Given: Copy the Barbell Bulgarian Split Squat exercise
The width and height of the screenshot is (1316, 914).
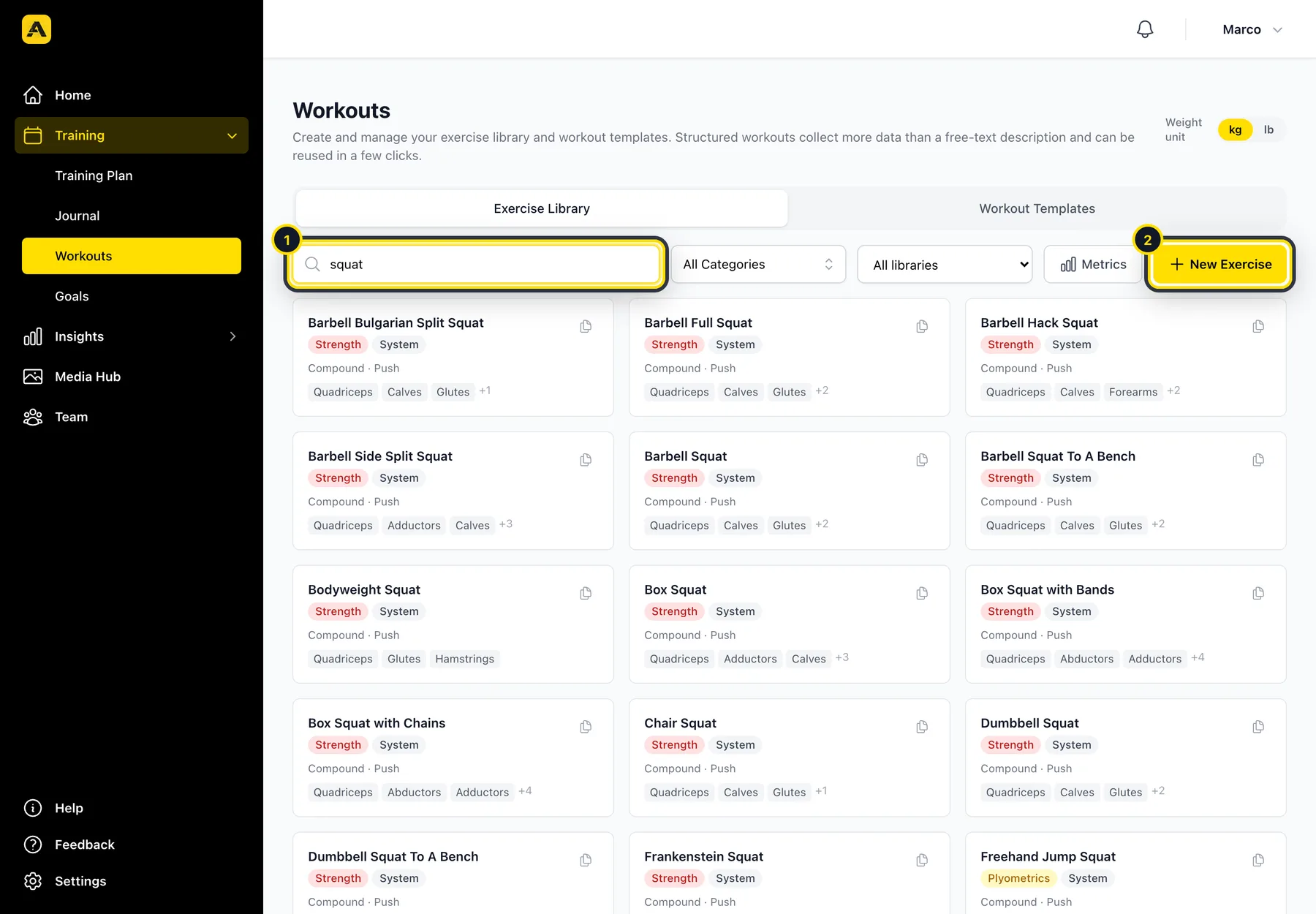Looking at the screenshot, I should point(586,326).
